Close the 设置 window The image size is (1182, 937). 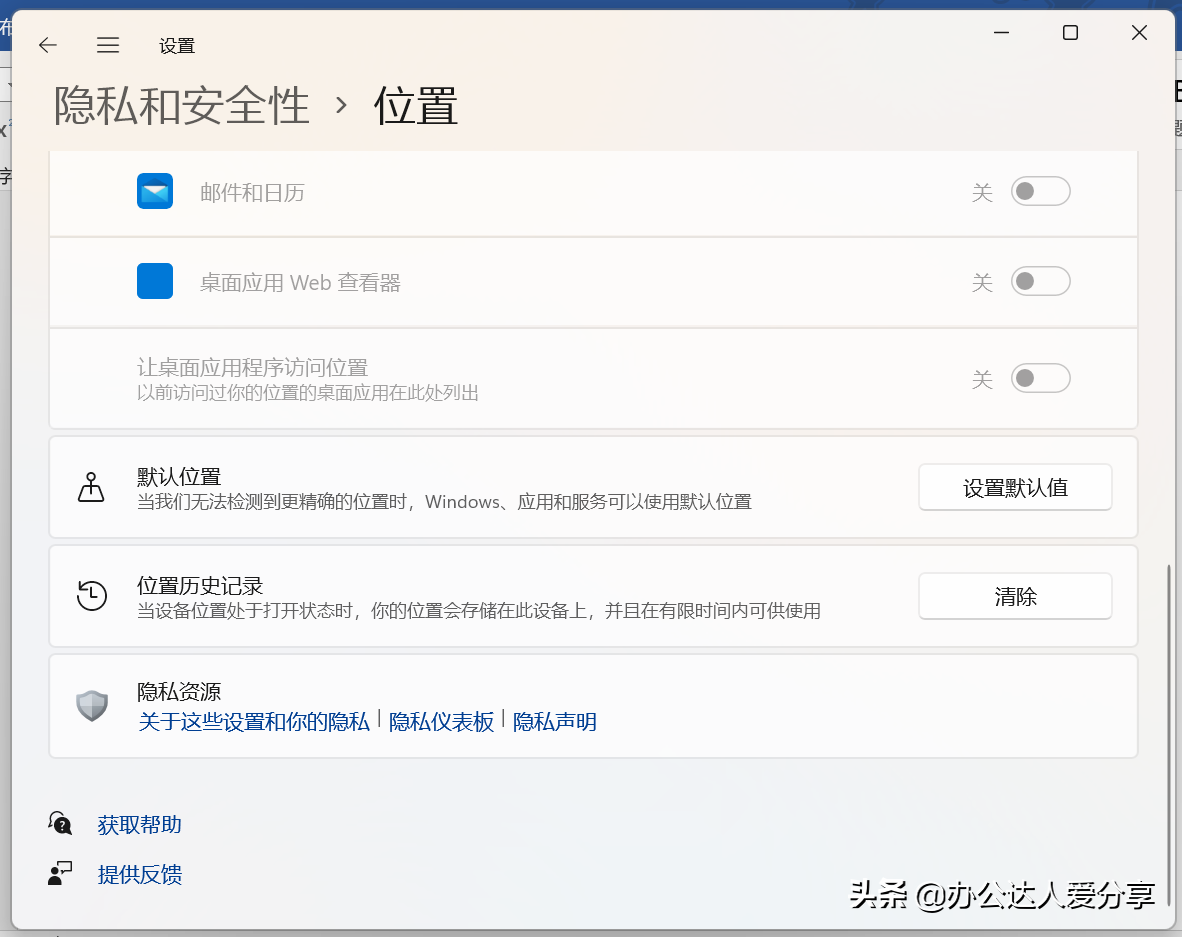(x=1139, y=32)
